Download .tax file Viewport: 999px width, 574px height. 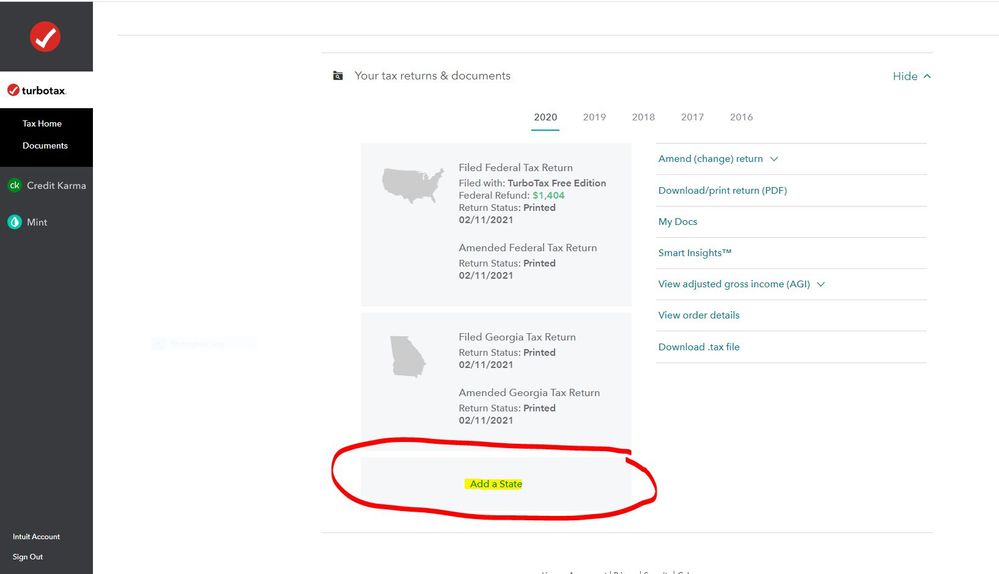[x=699, y=347]
